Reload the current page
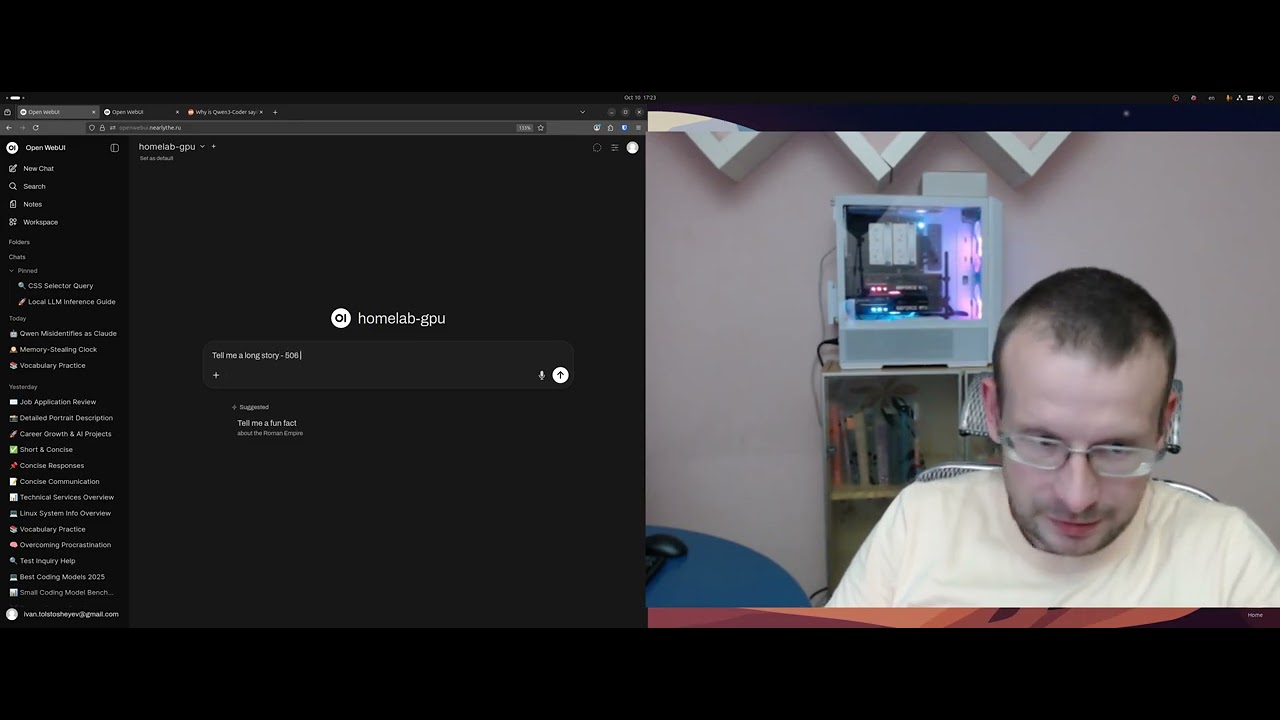The image size is (1280, 720). point(36,127)
